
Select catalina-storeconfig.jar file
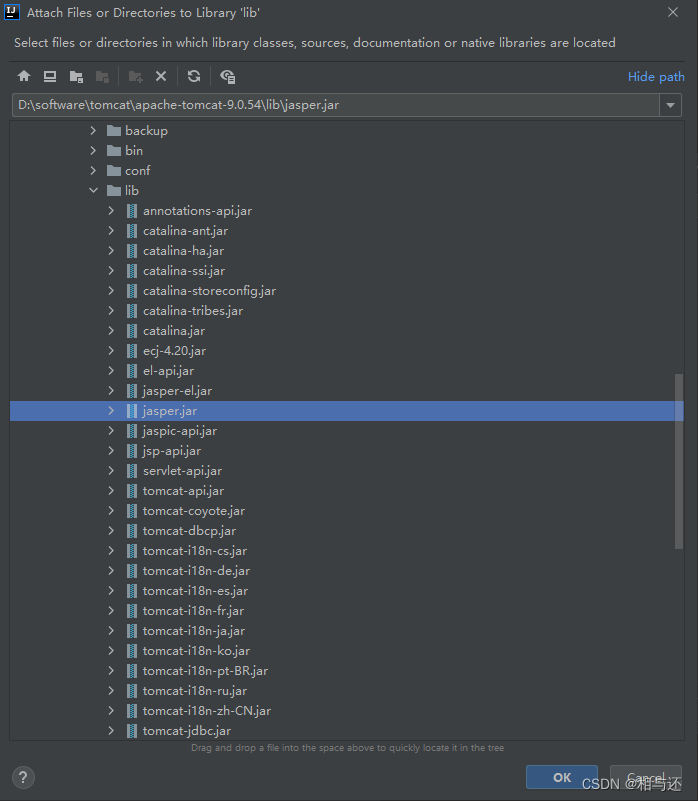pyautogui.click(x=210, y=291)
